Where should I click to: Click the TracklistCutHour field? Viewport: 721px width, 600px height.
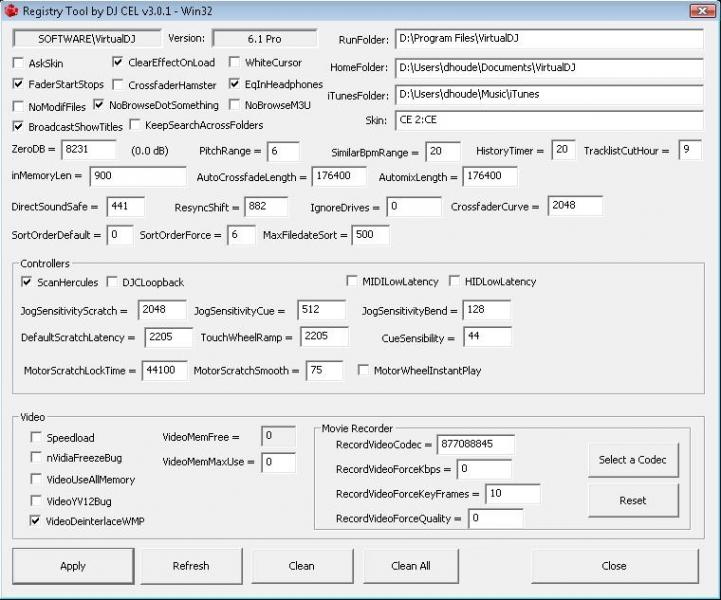pos(690,150)
